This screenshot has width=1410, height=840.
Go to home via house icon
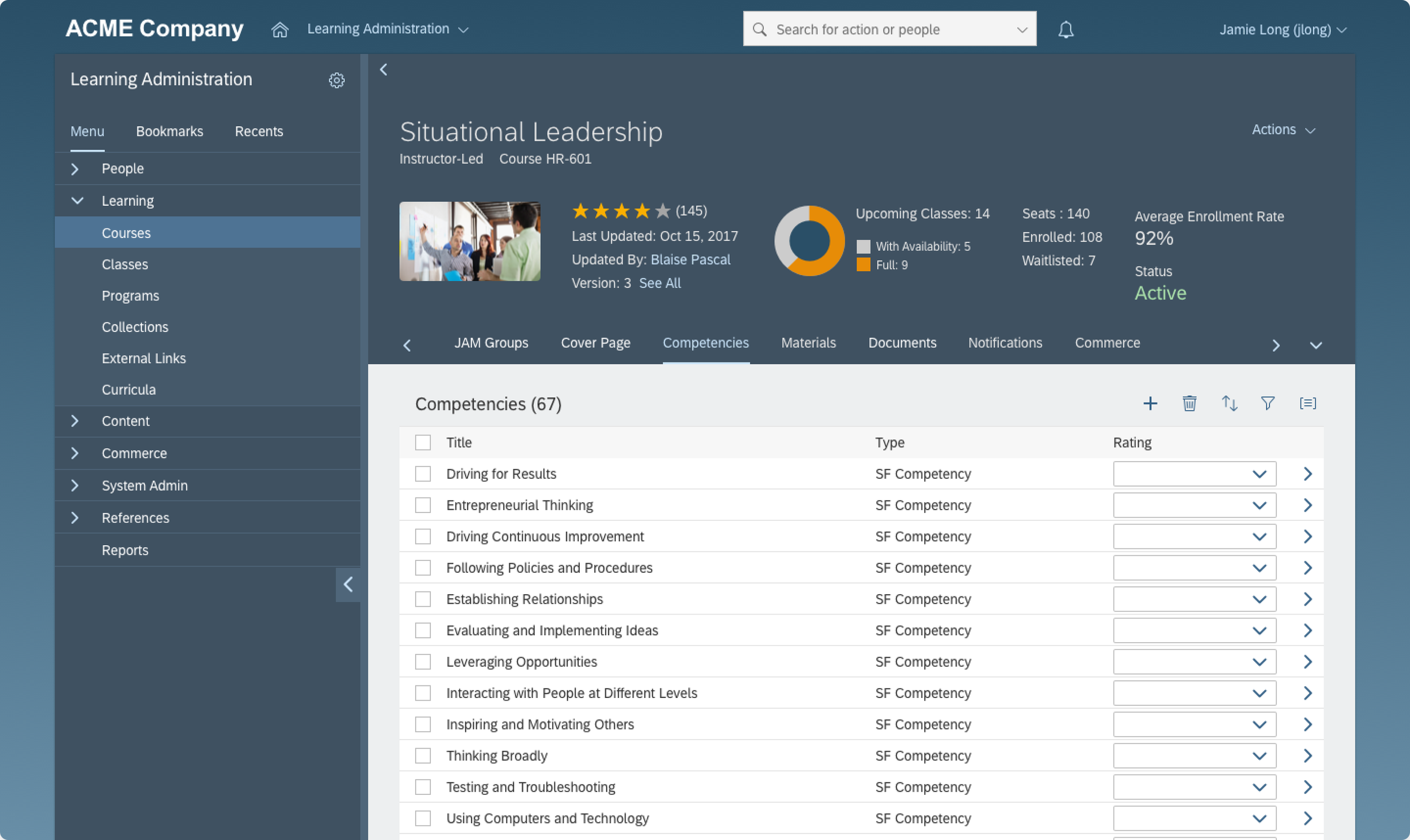280,29
